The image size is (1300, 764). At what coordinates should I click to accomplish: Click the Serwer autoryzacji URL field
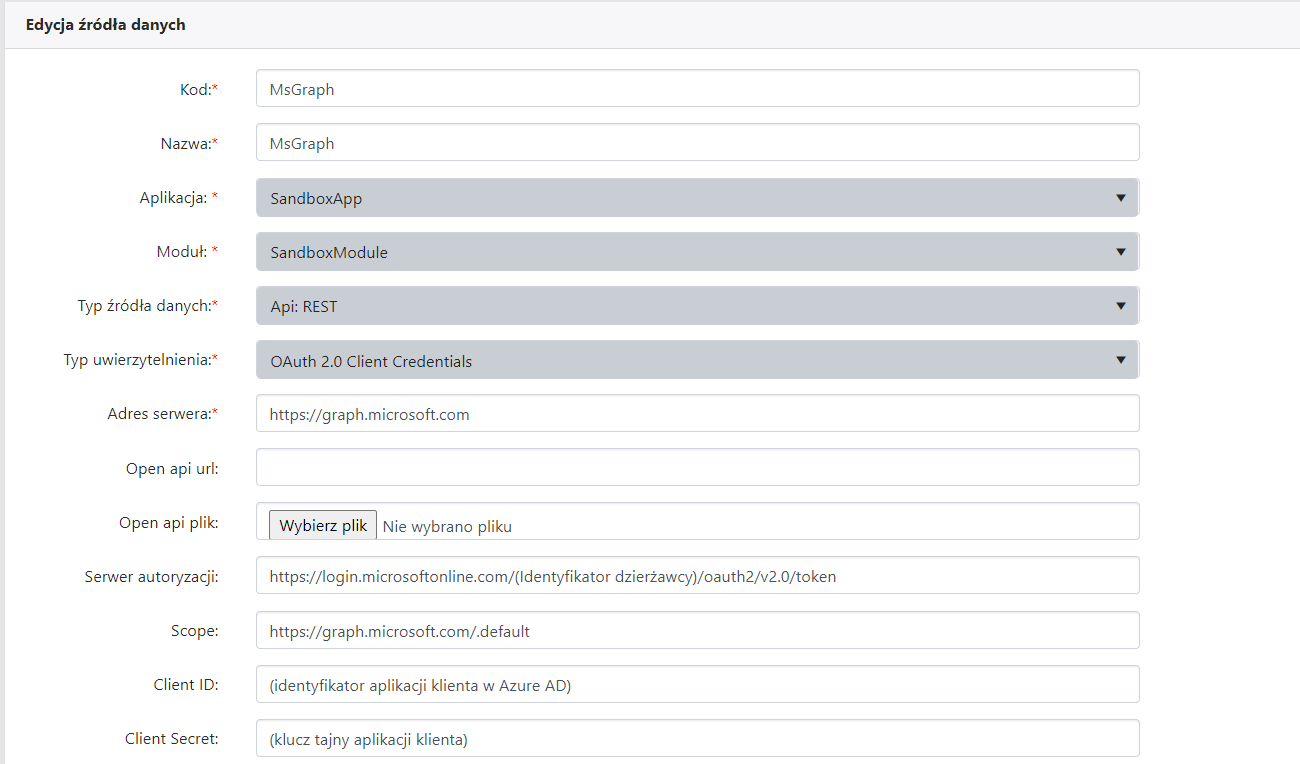pyautogui.click(x=697, y=576)
